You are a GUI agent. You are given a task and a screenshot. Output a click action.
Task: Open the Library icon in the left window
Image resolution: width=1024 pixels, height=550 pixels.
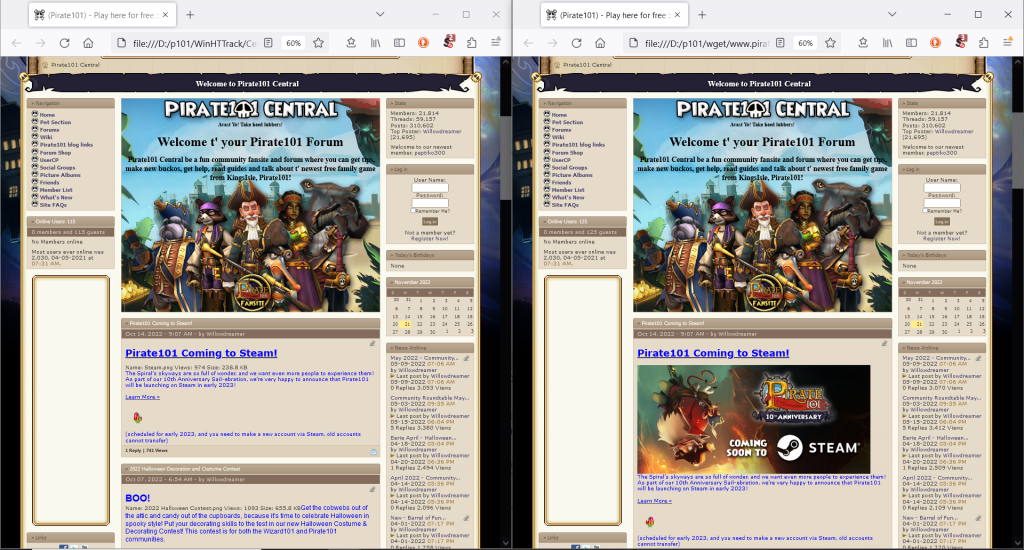pyautogui.click(x=376, y=43)
